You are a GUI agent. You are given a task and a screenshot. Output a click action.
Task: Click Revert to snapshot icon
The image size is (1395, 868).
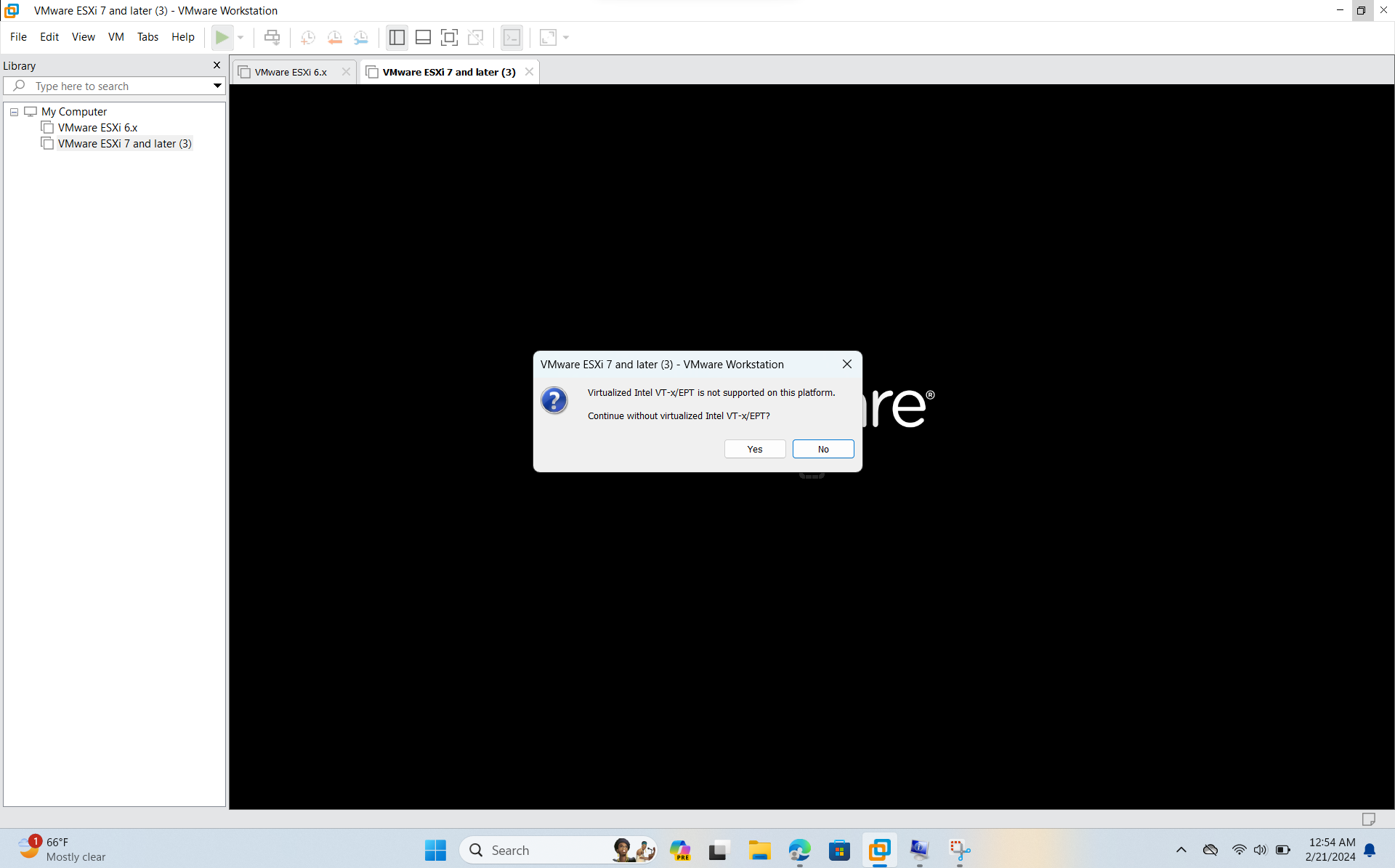pos(334,37)
